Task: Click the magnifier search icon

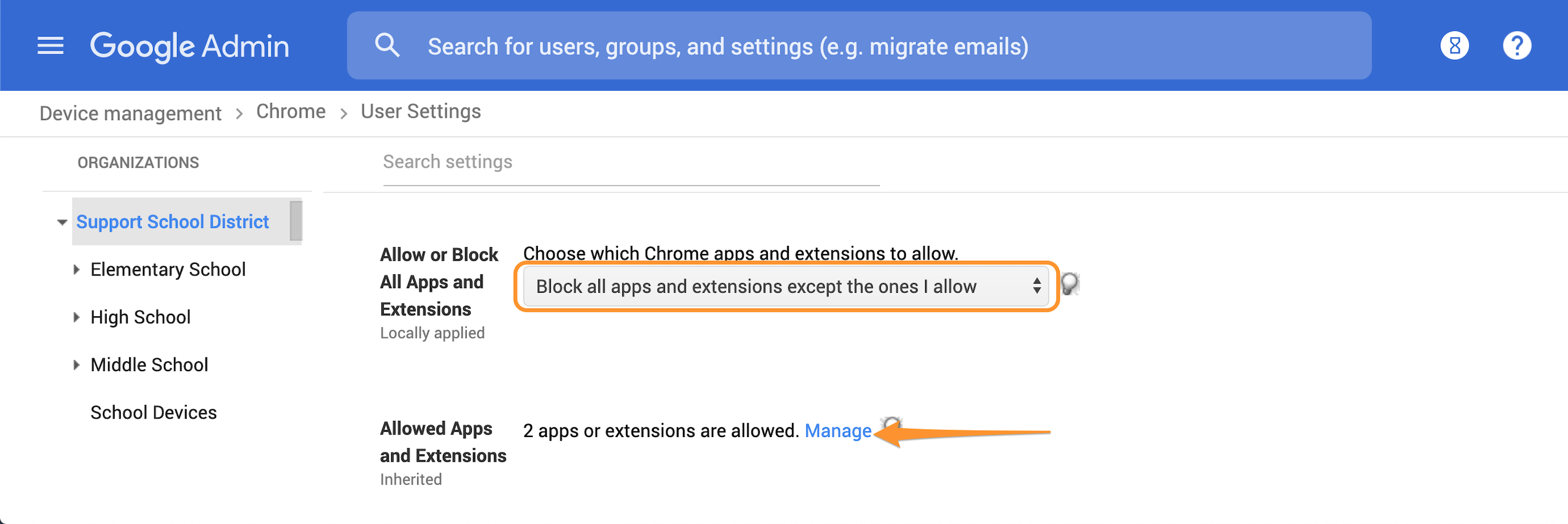Action: [x=387, y=46]
